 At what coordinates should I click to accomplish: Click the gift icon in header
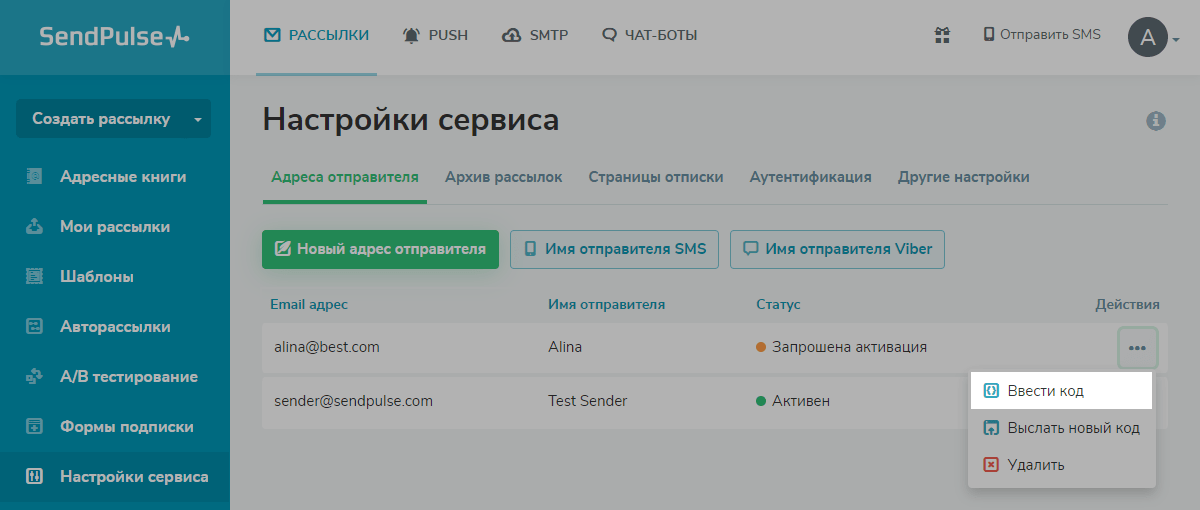[x=942, y=35]
